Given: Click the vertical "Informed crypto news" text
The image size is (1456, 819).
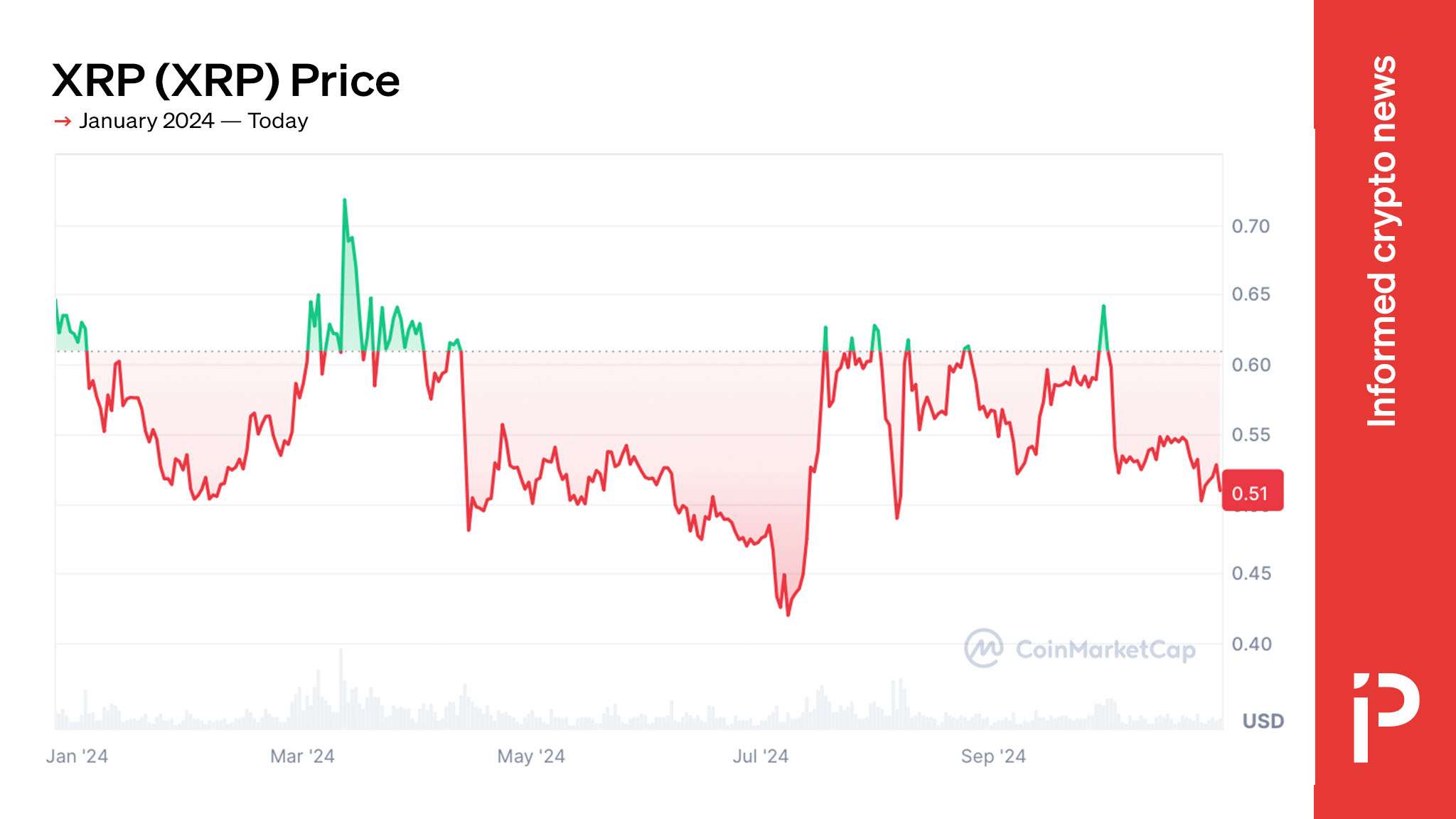Looking at the screenshot, I should coord(1382,242).
